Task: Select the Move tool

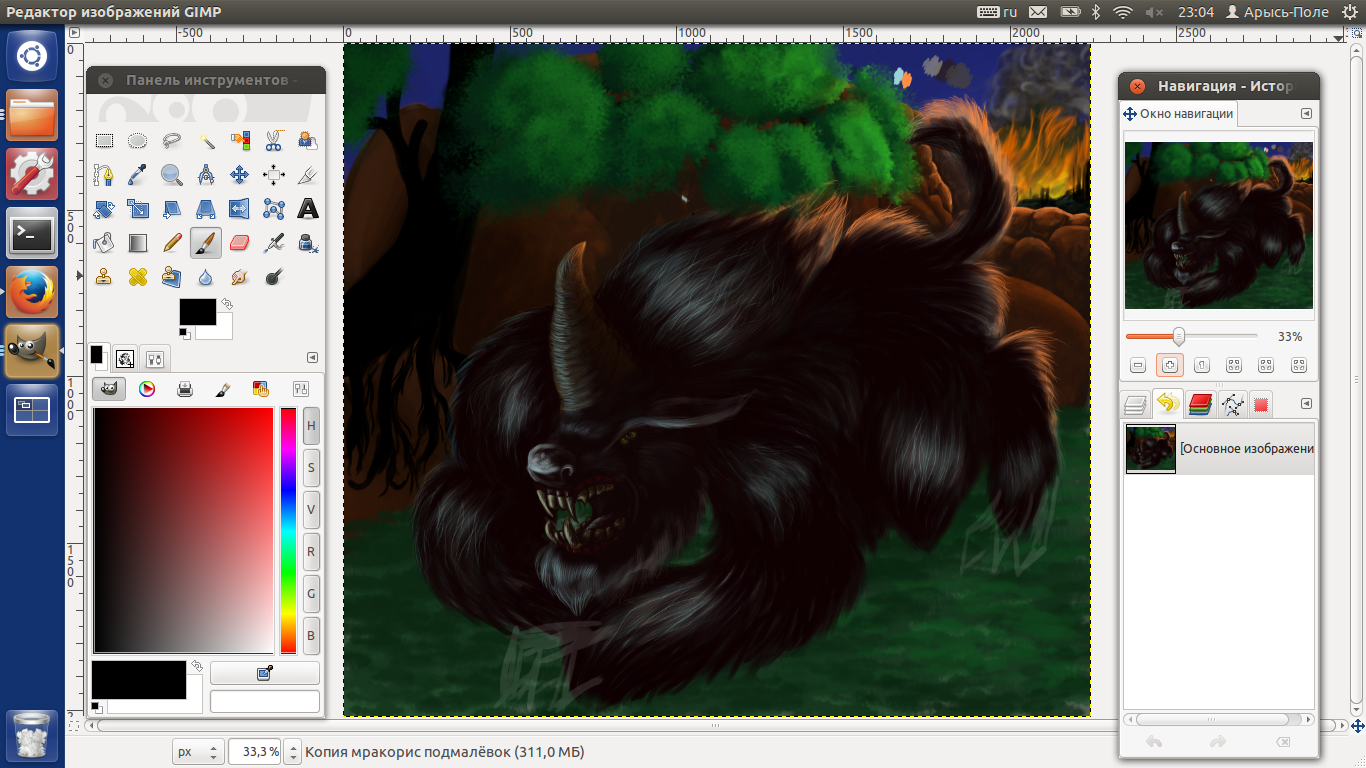Action: point(240,175)
